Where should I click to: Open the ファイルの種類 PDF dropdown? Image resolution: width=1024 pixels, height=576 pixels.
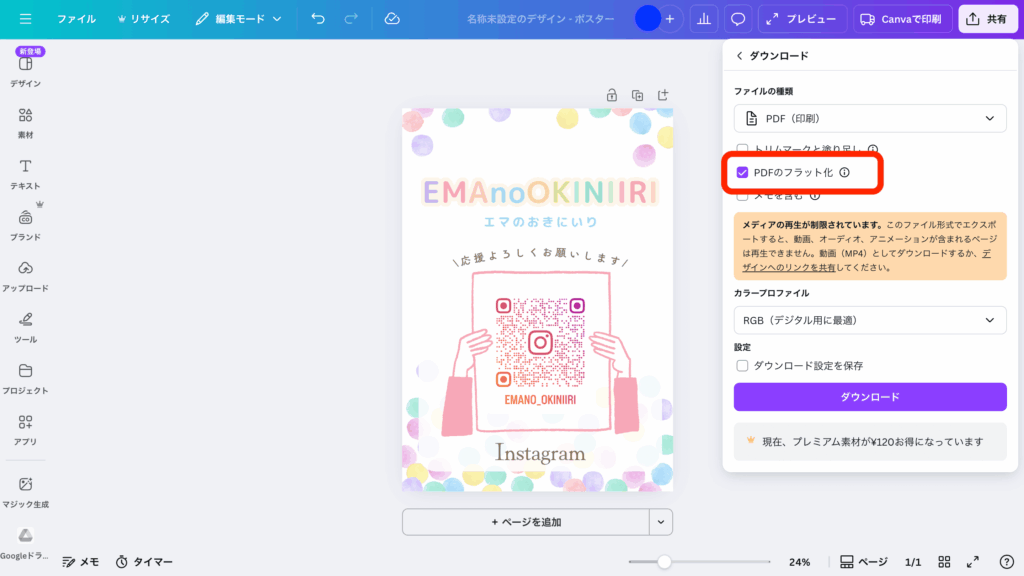pos(869,118)
